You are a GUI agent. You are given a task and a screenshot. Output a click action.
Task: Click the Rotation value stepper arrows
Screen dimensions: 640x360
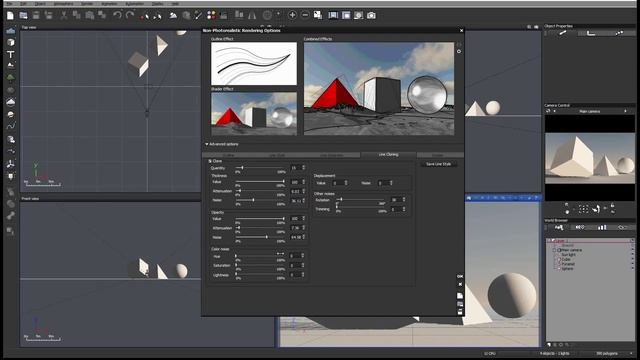404,200
